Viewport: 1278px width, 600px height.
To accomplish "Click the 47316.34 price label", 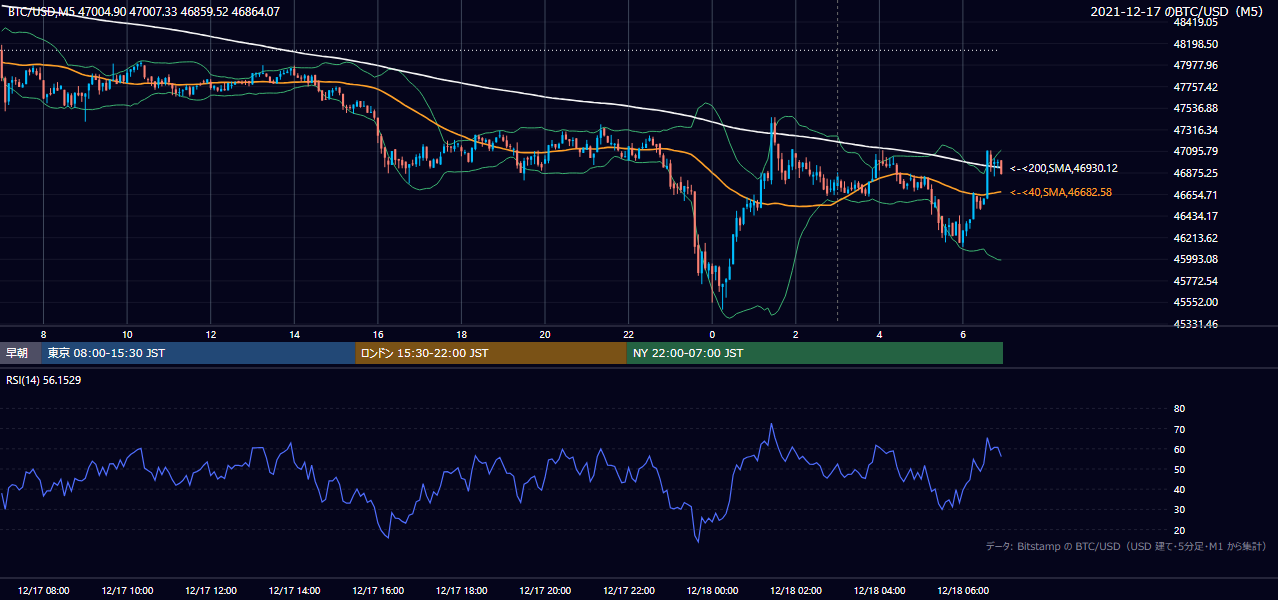I will pos(1195,130).
